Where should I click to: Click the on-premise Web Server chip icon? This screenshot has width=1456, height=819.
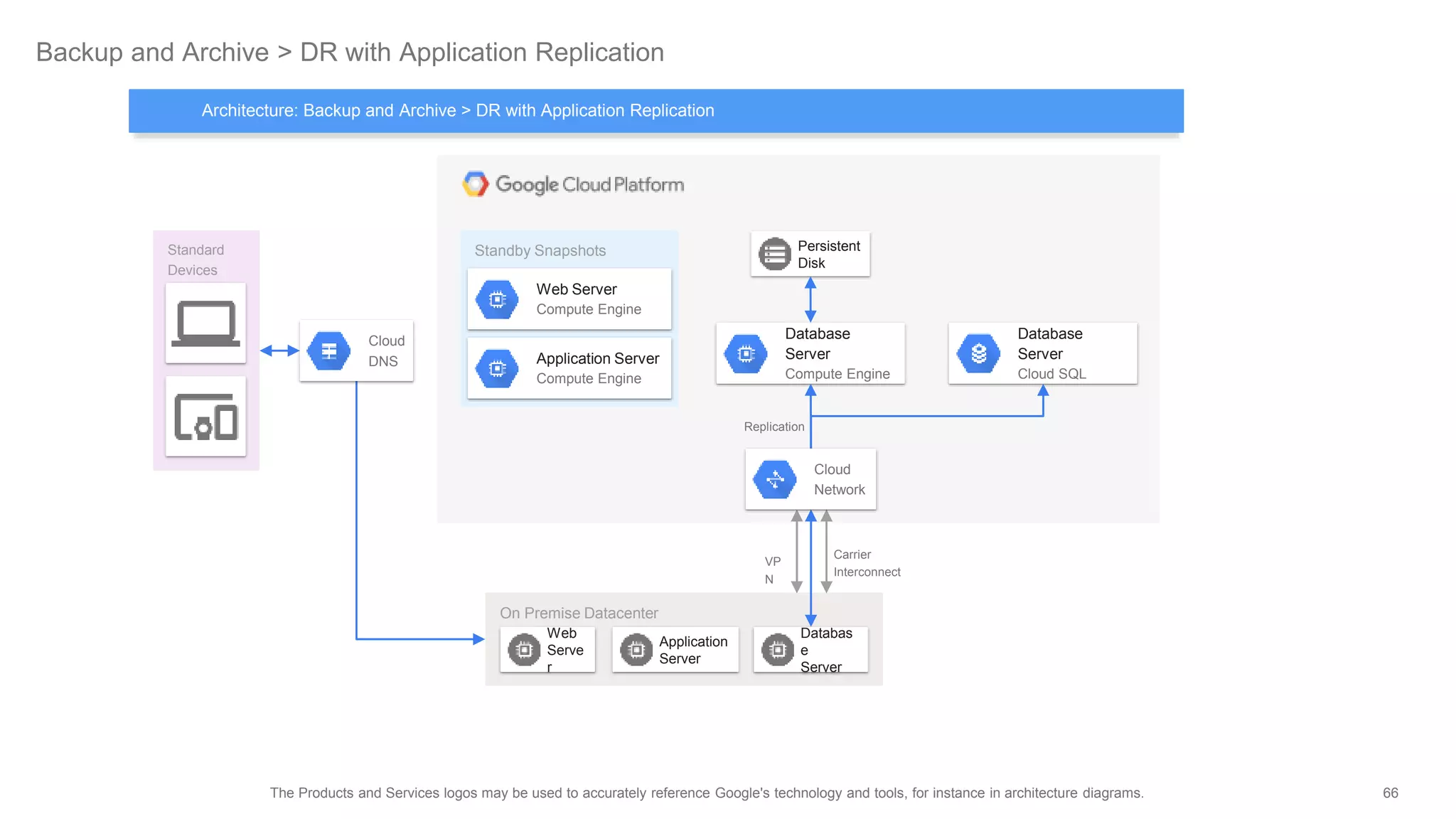[x=525, y=650]
